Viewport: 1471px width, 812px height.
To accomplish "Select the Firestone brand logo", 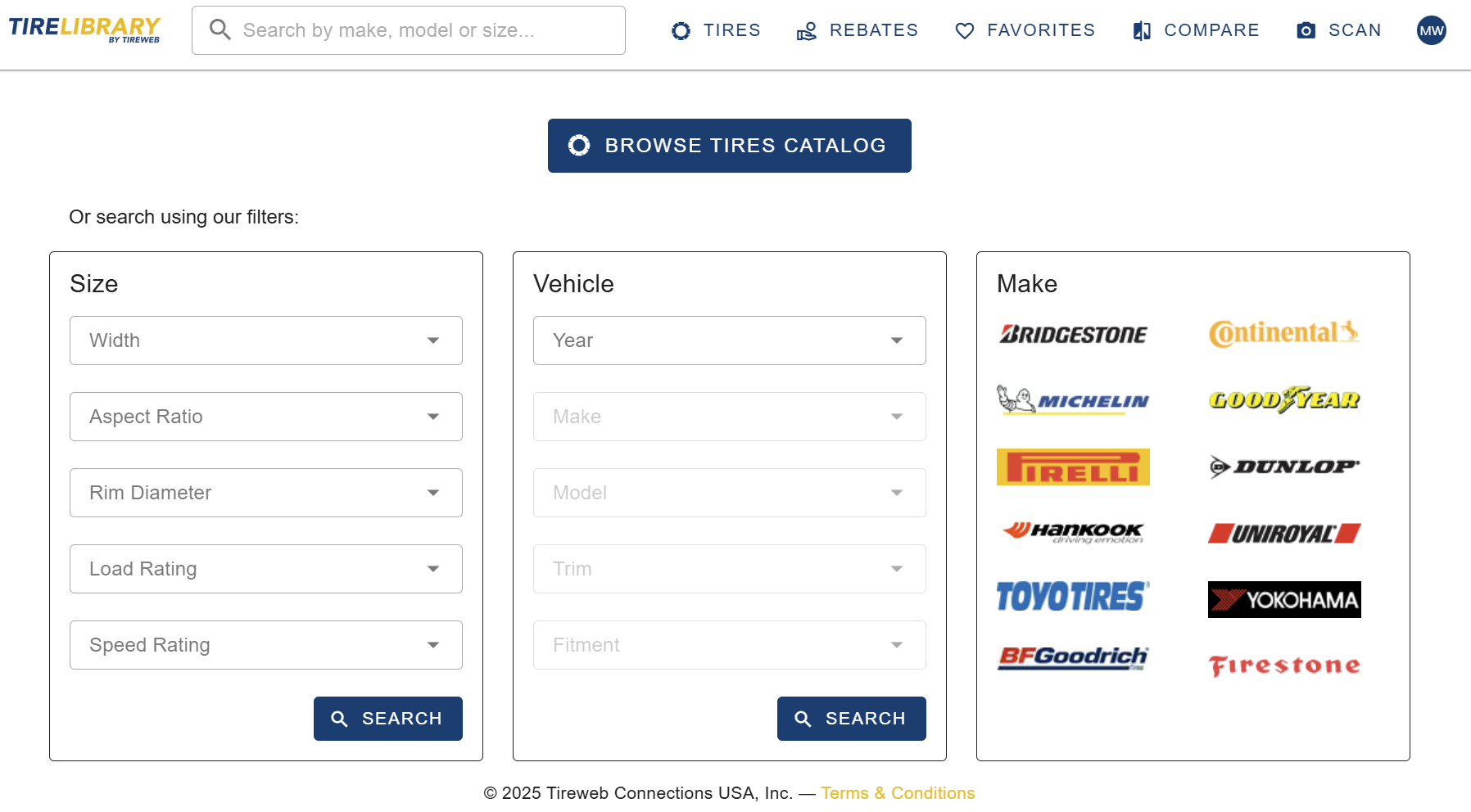I will [x=1284, y=665].
